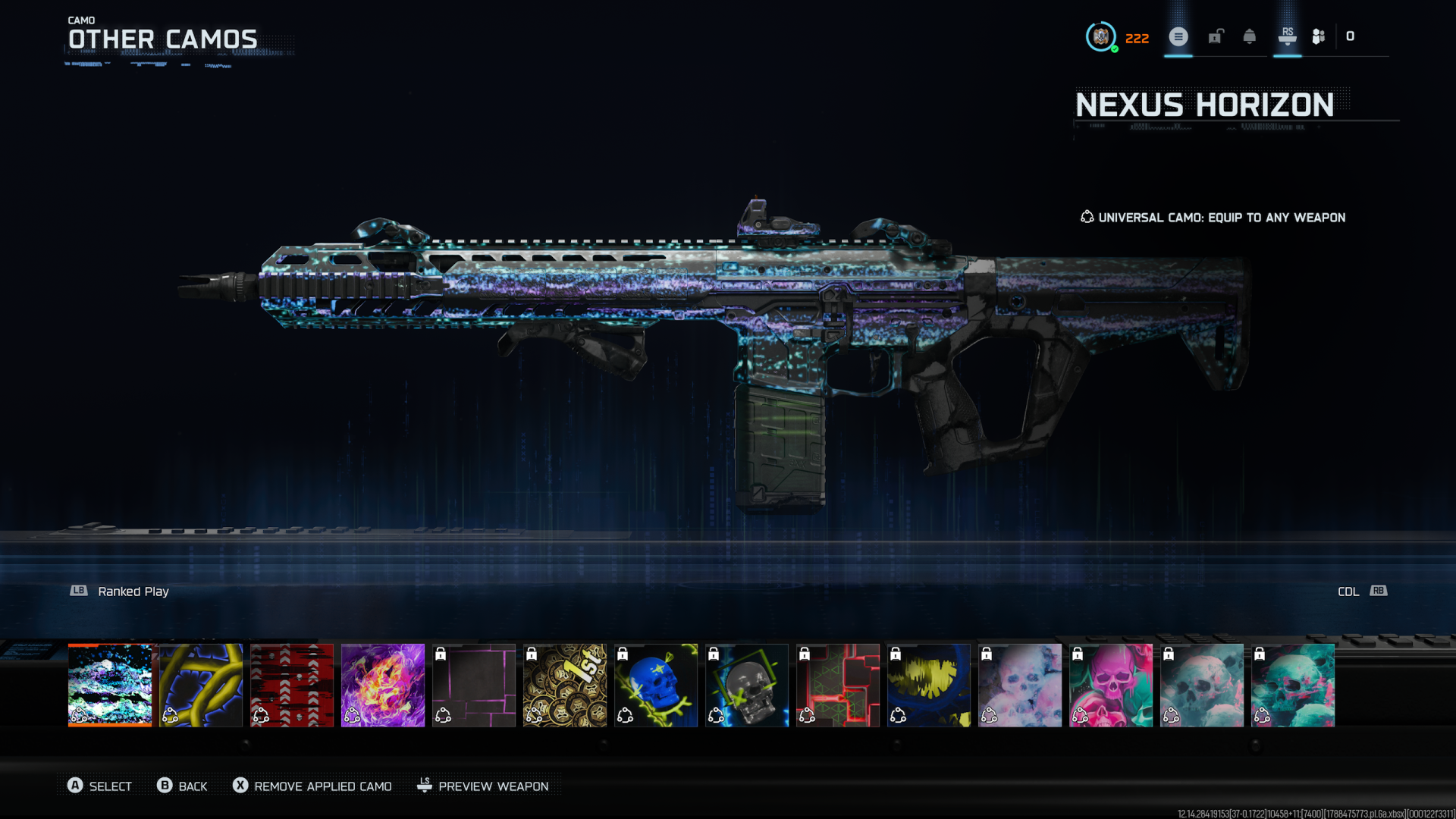Screen dimensions: 1456x819
Task: Click the lock icon on blue skull camo
Action: pyautogui.click(x=623, y=654)
